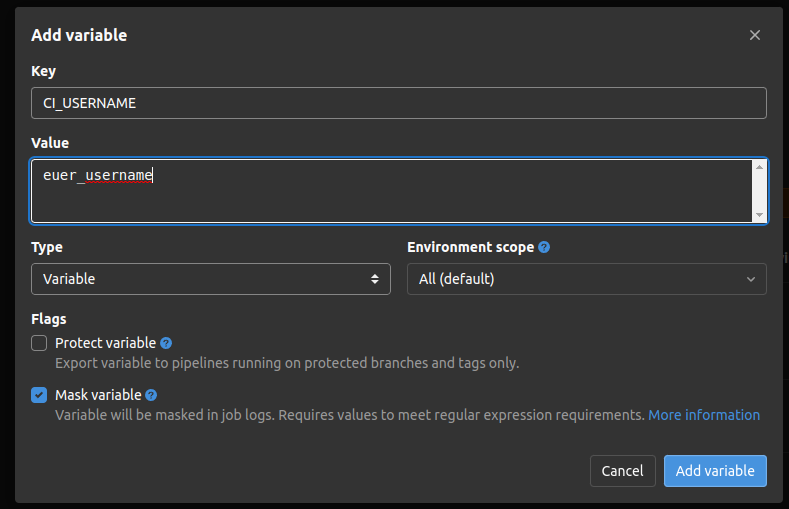Image resolution: width=789 pixels, height=509 pixels.
Task: Open Environment scope help icon
Action: (544, 247)
